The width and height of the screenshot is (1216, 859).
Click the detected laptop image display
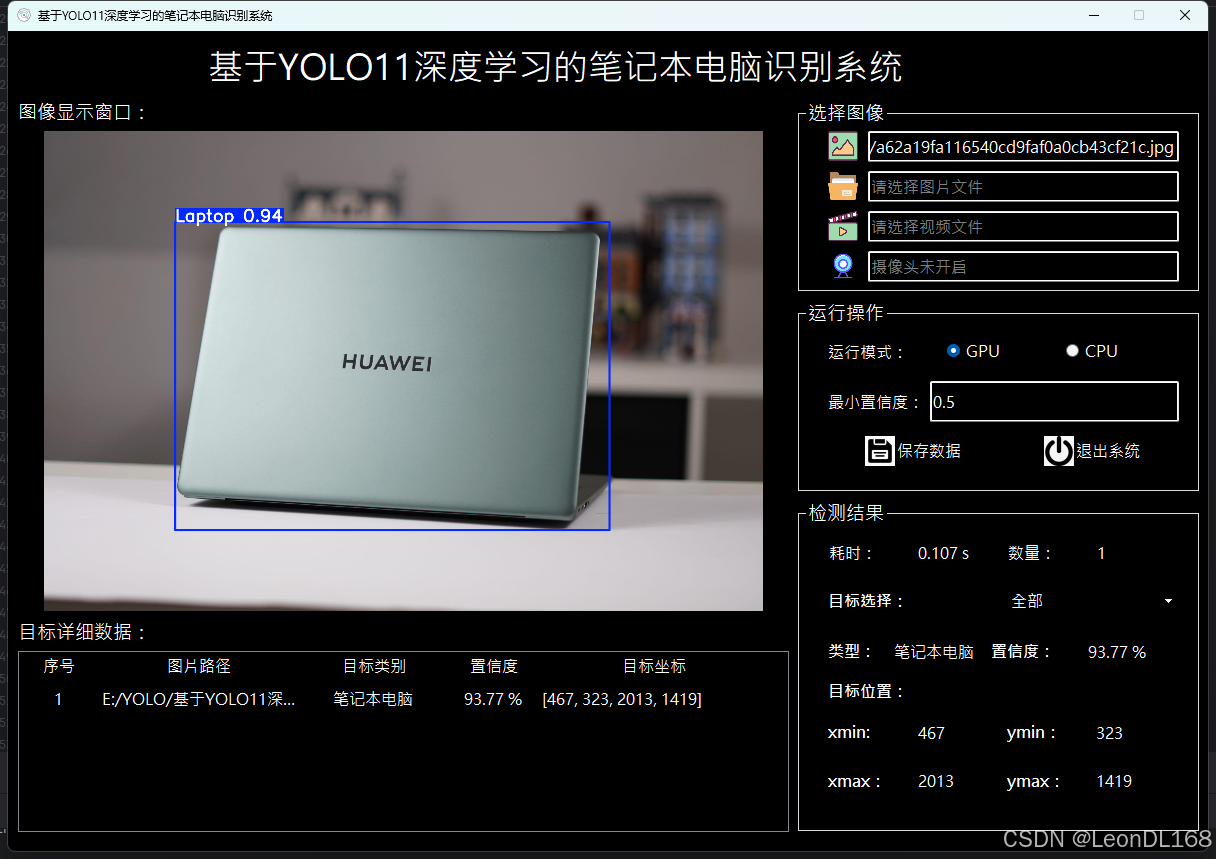pos(403,371)
